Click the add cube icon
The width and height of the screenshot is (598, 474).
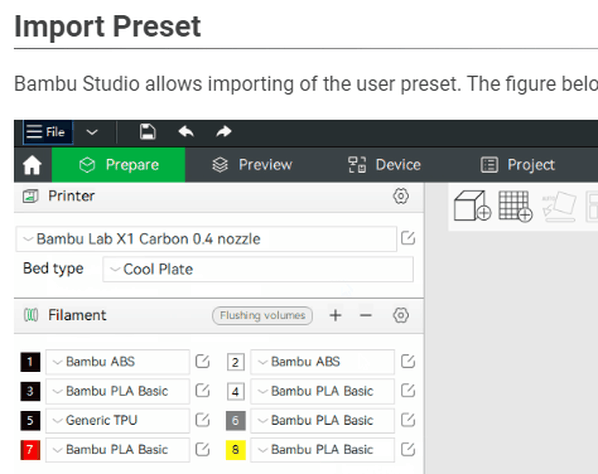[x=472, y=206]
